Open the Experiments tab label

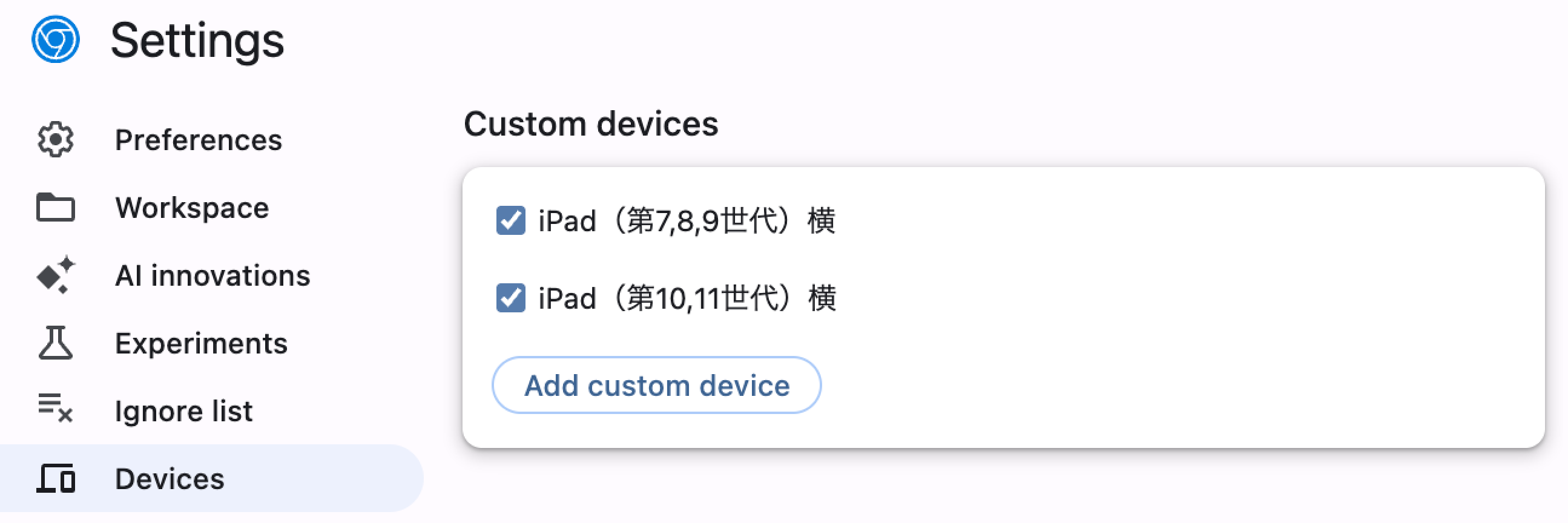(x=202, y=343)
